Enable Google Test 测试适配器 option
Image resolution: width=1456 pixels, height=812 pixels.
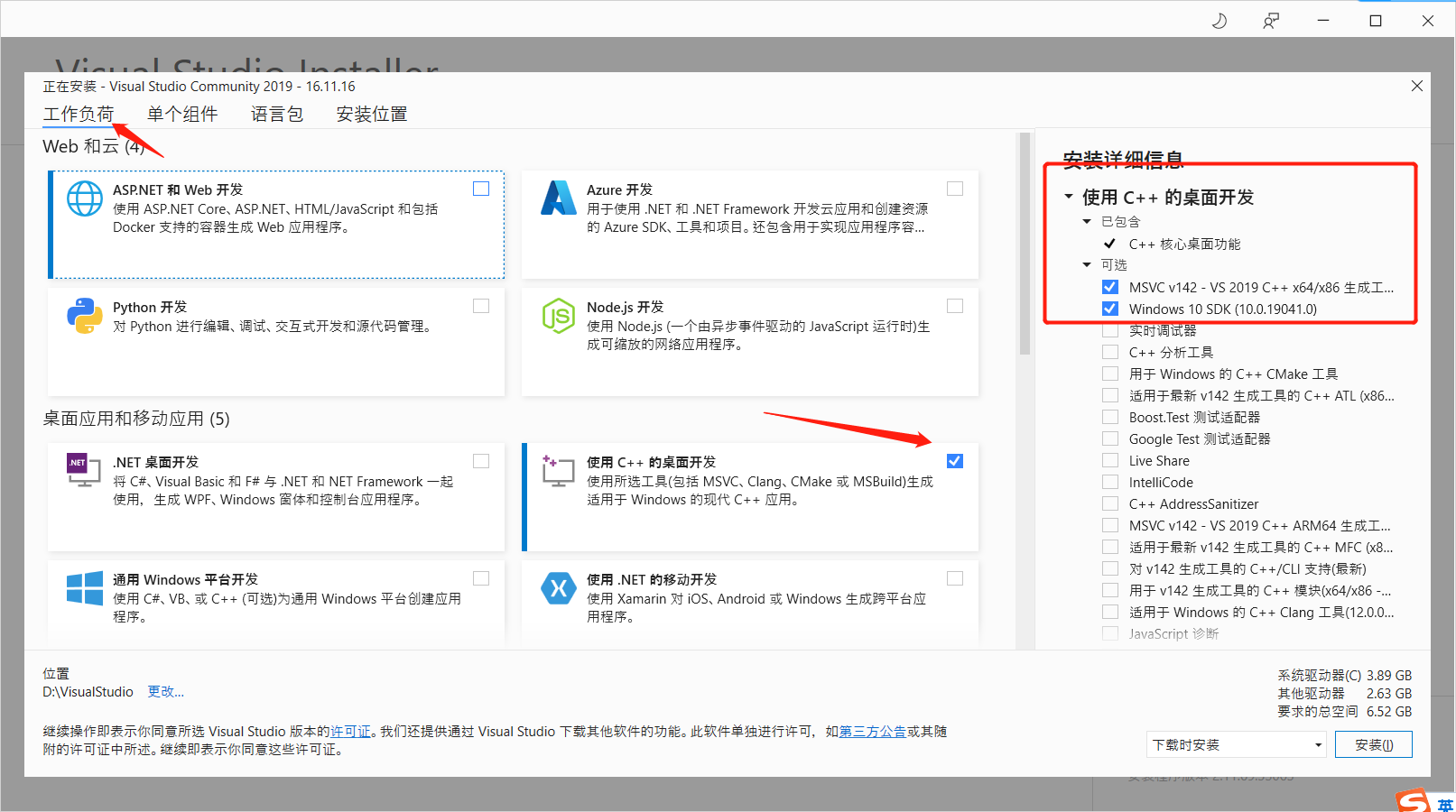1110,438
